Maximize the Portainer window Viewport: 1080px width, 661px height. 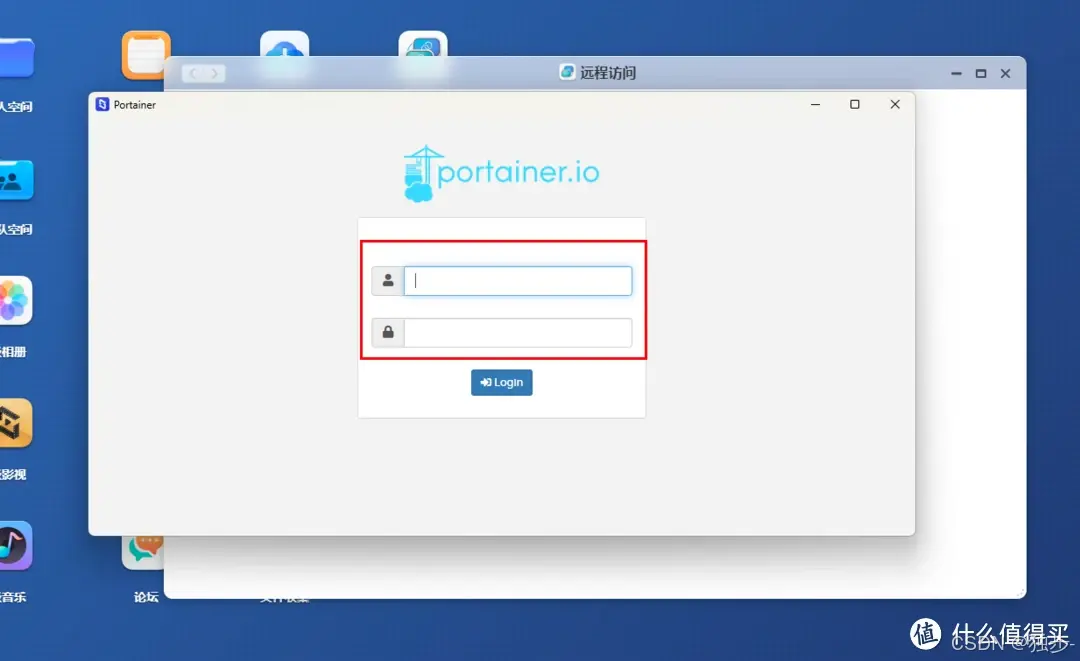855,105
